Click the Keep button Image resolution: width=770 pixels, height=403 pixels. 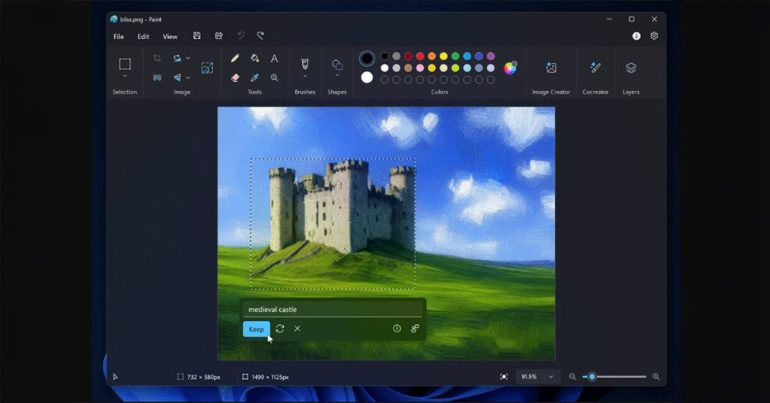pyautogui.click(x=256, y=329)
